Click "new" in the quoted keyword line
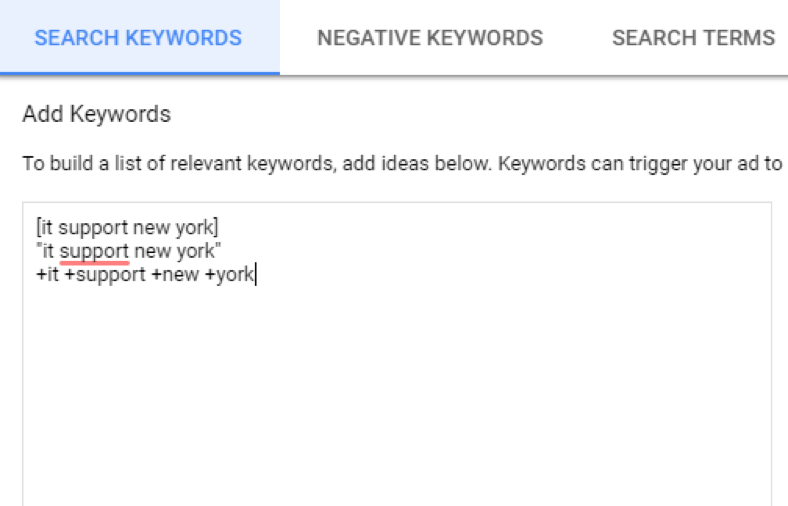The image size is (788, 506). (x=152, y=251)
